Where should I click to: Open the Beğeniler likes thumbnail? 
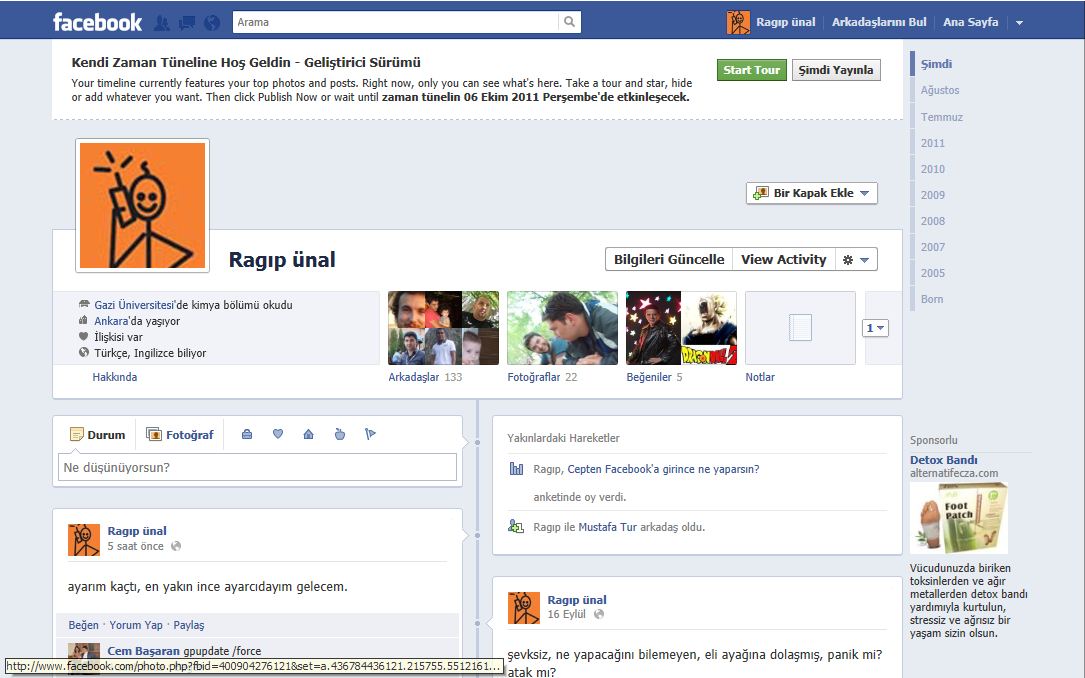click(682, 328)
